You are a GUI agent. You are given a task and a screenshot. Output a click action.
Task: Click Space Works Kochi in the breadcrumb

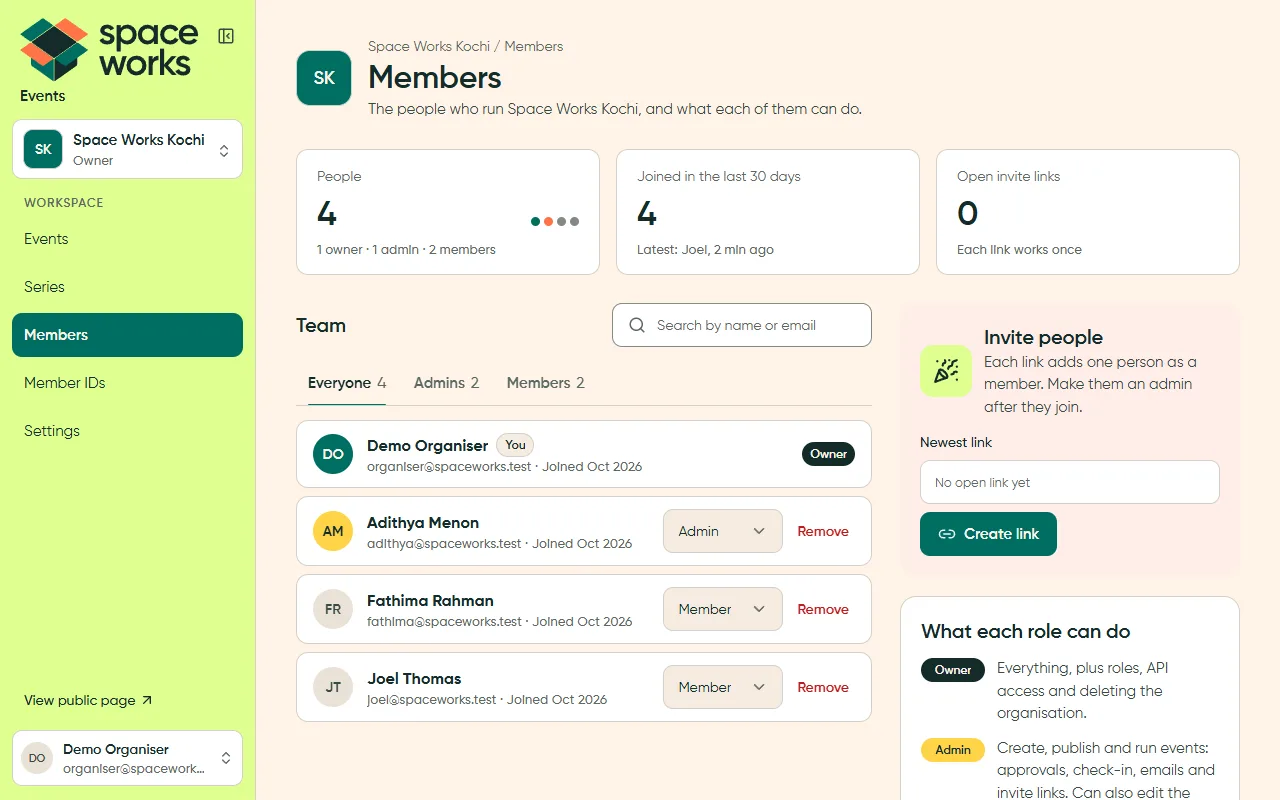coord(429,46)
